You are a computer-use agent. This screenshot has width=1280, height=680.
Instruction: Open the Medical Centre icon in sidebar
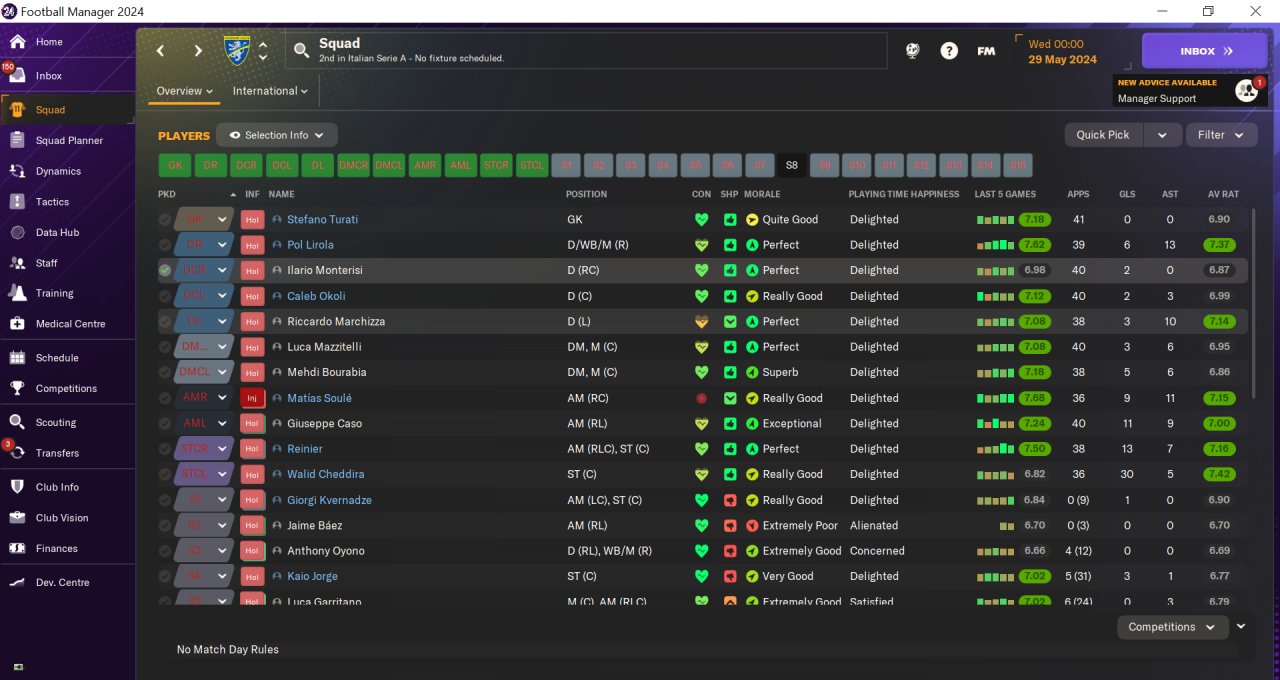[x=17, y=324]
